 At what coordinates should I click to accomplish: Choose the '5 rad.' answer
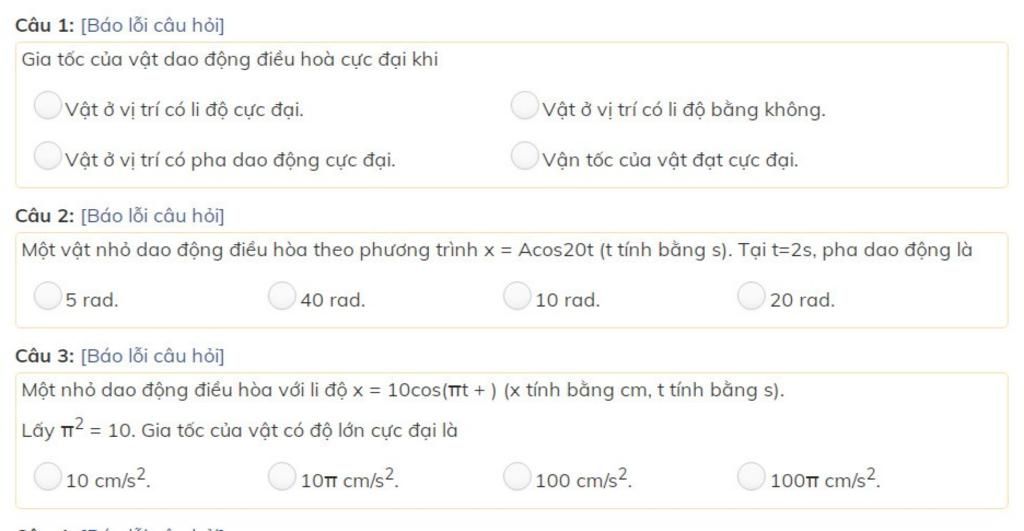[x=48, y=296]
